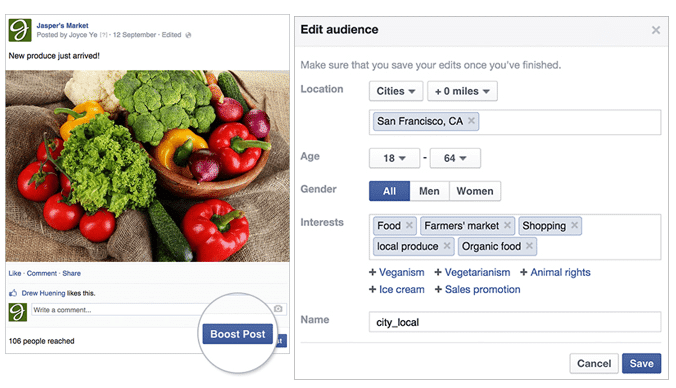Attach a photo with the camera icon
Screen dimensions: 676x388
click(278, 309)
